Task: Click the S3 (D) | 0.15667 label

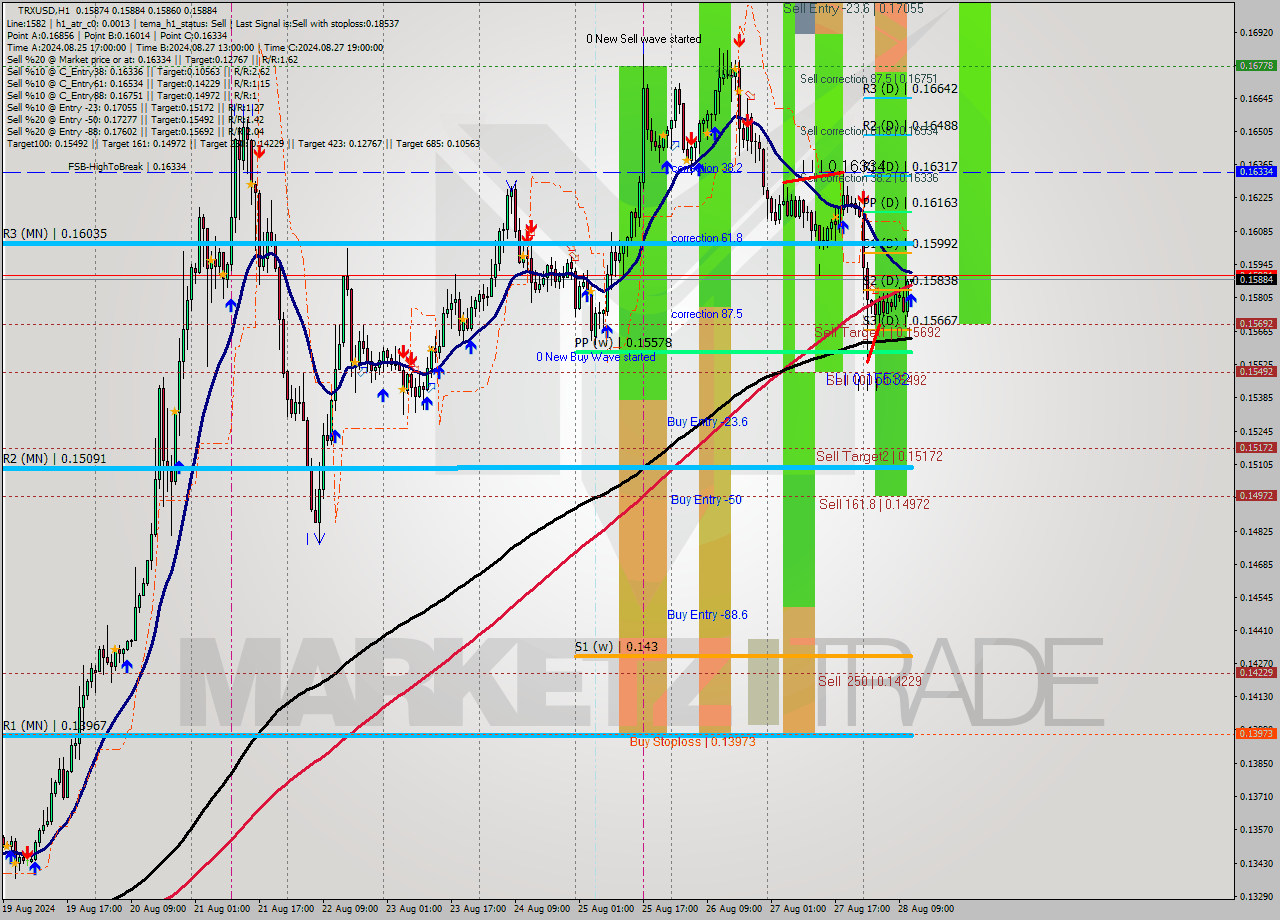Action: 910,321
